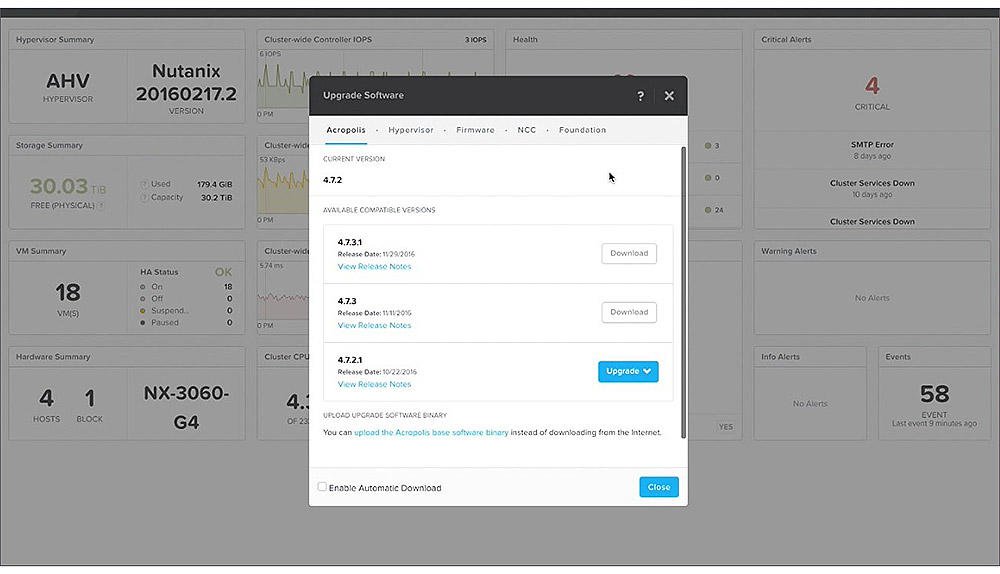View Release Notes for 4.7.2.1

(x=374, y=384)
